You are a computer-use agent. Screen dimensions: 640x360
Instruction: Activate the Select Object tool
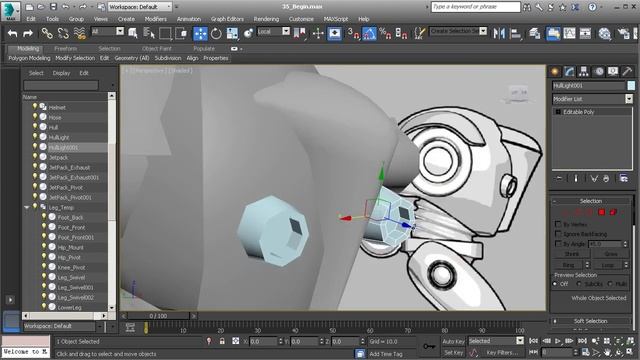[133, 33]
